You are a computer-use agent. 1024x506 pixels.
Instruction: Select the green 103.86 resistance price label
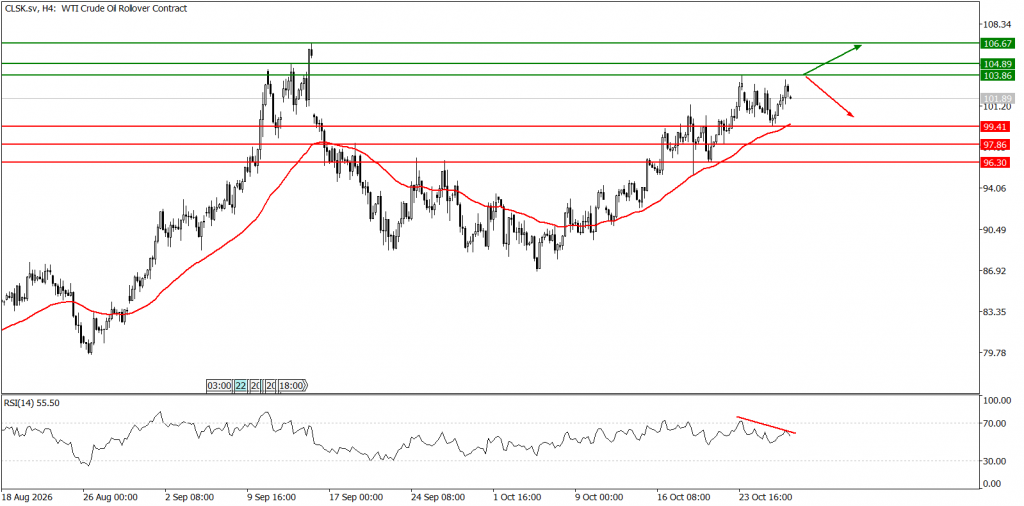[997, 75]
